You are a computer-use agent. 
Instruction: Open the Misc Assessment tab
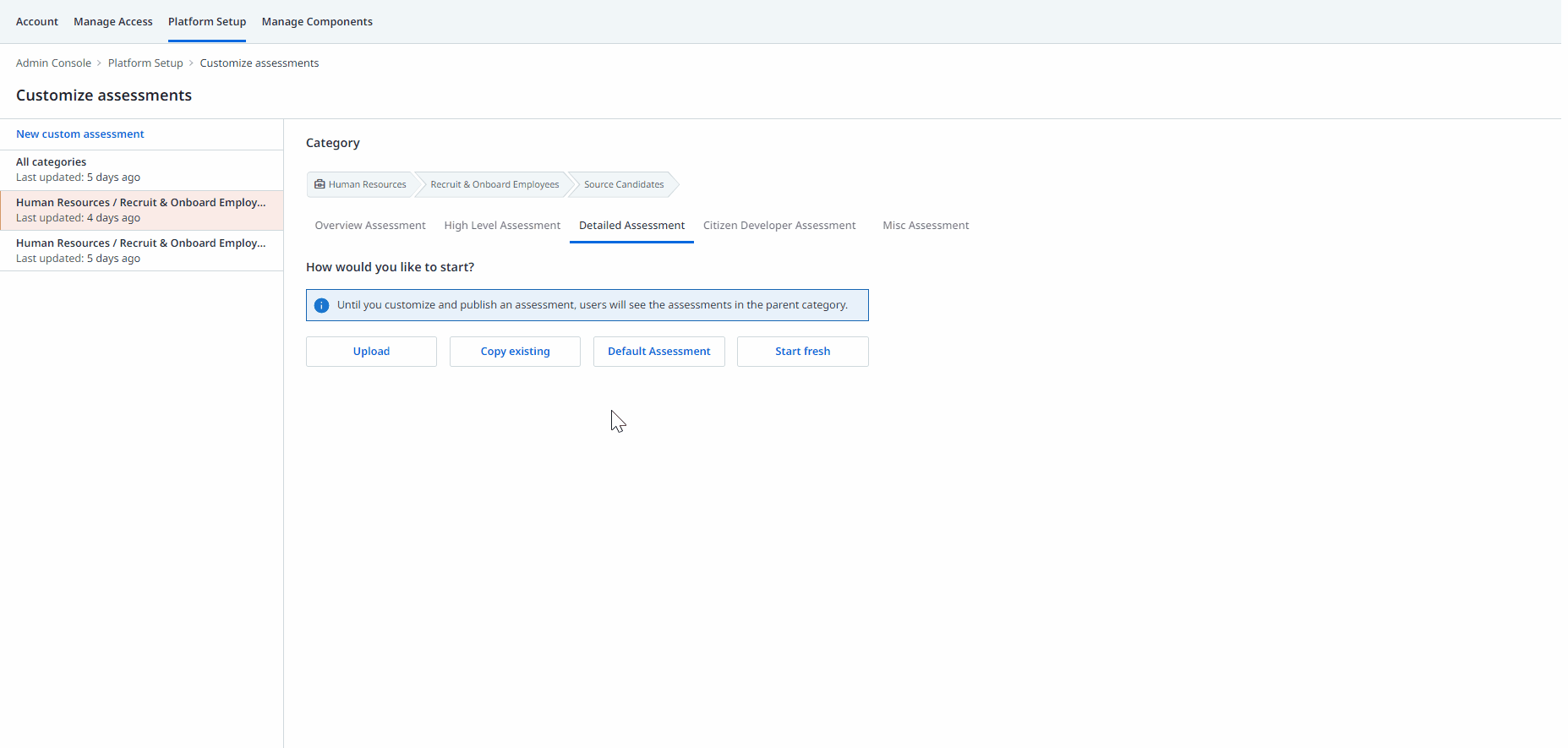[x=926, y=226]
